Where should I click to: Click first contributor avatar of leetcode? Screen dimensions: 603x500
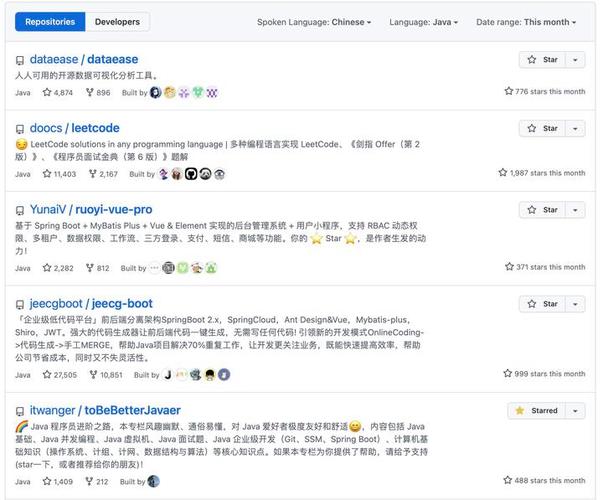pos(163,174)
